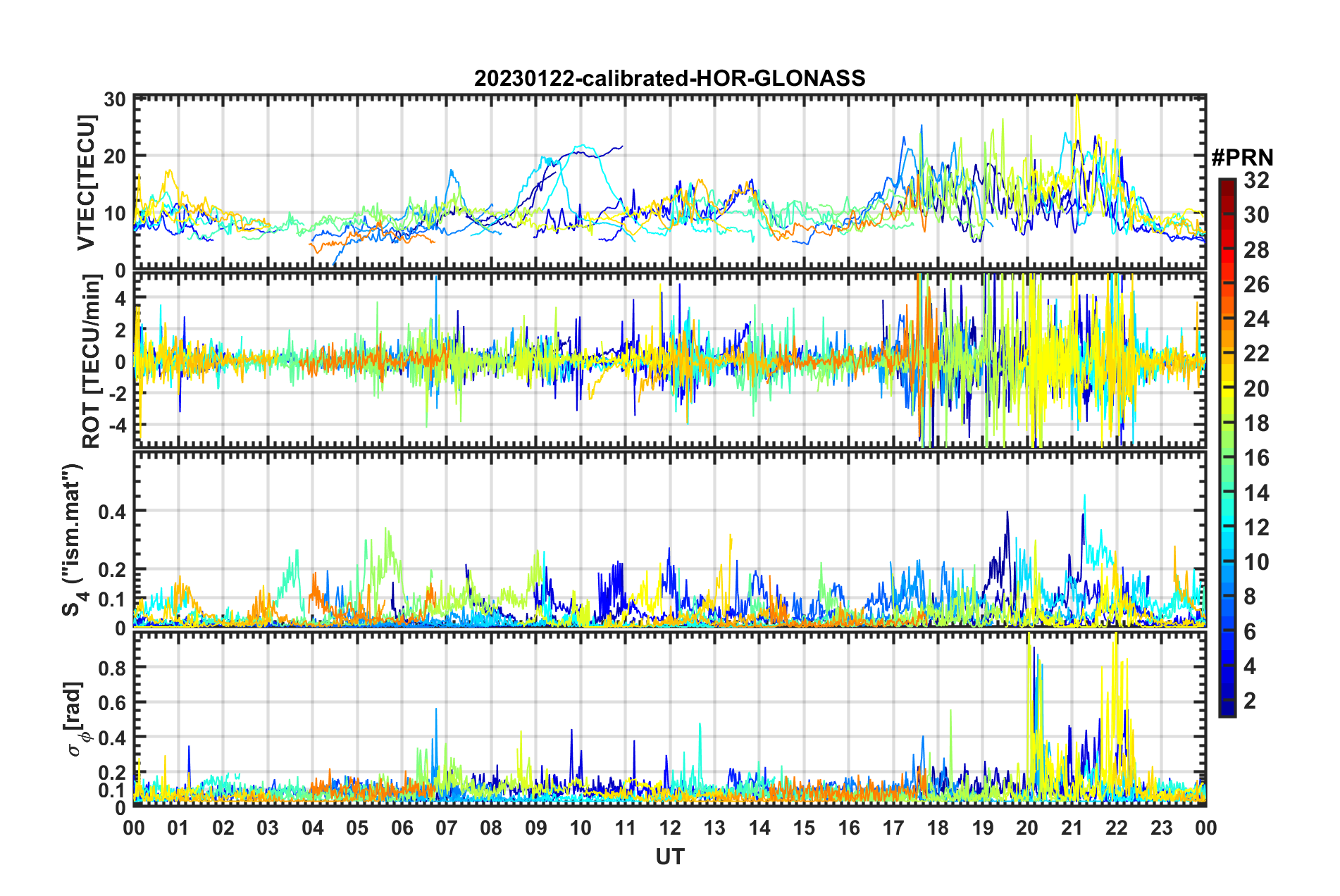Click VTEC axis tick label 20
The width and height of the screenshot is (1340, 896).
(115, 156)
